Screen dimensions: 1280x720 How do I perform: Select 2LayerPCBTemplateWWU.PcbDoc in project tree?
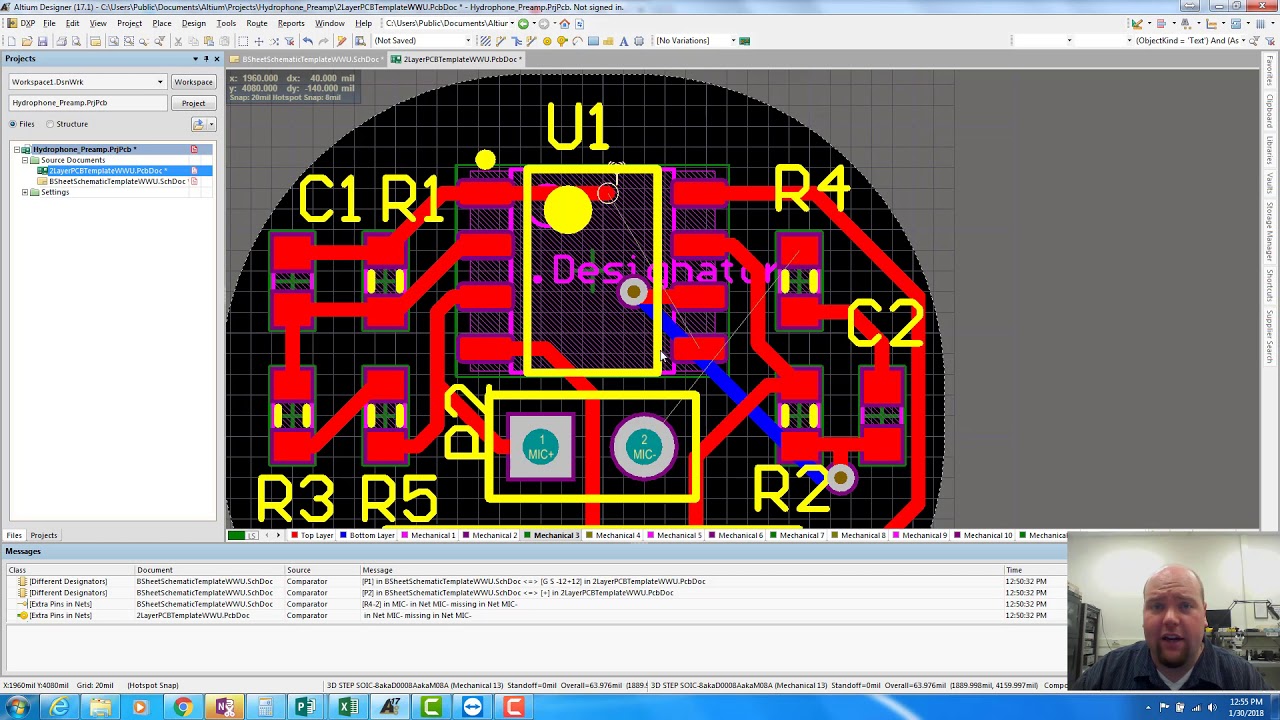pos(108,171)
